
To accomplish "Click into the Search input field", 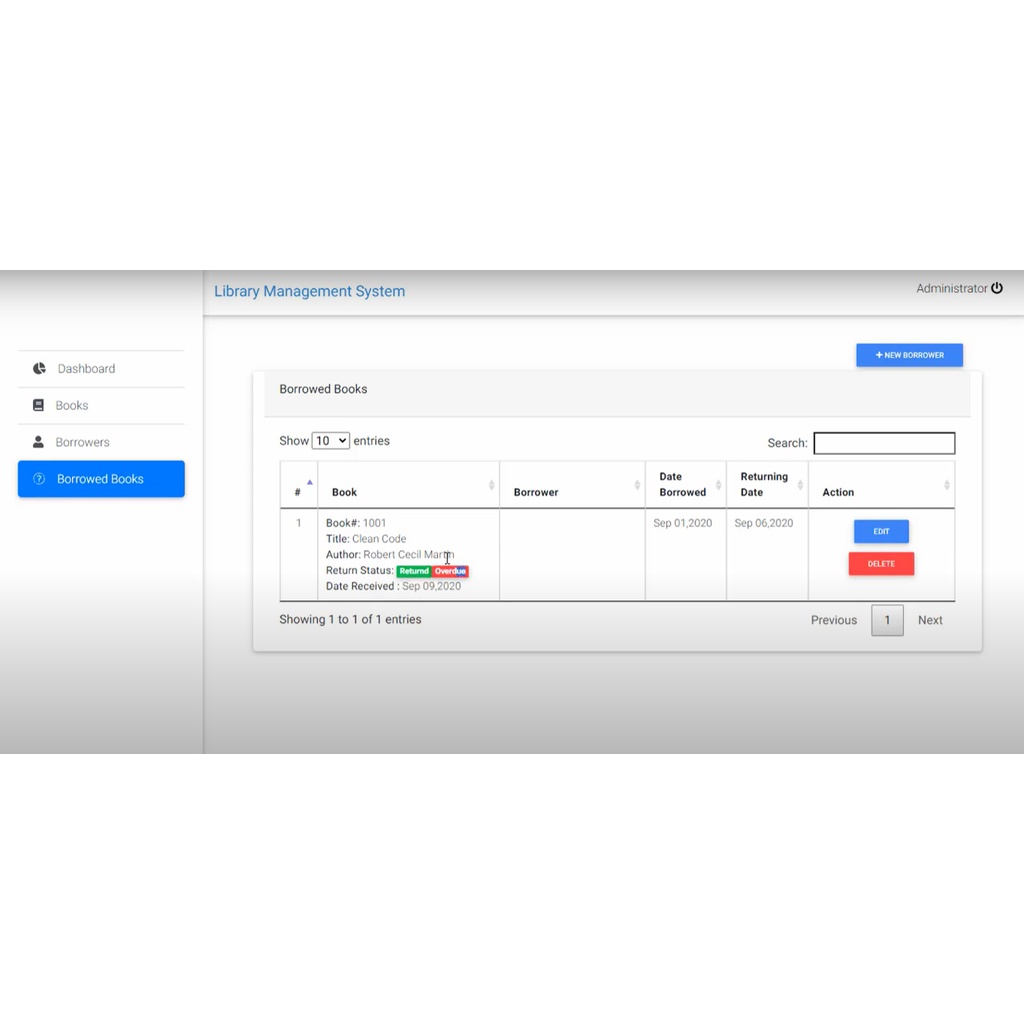I will tap(884, 443).
